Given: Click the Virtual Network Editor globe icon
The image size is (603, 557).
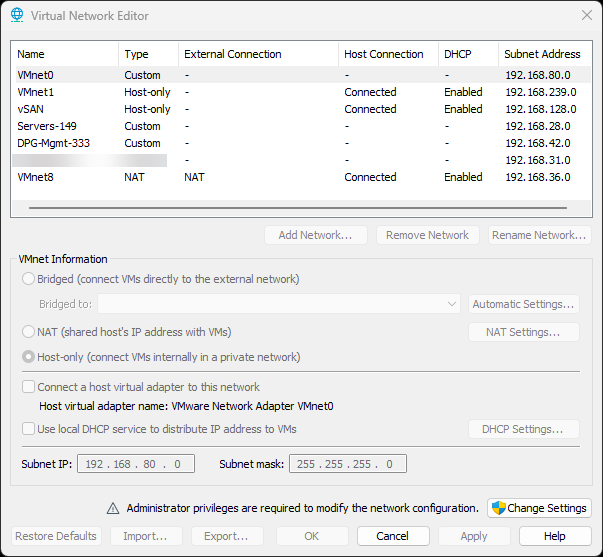Looking at the screenshot, I should (x=17, y=15).
